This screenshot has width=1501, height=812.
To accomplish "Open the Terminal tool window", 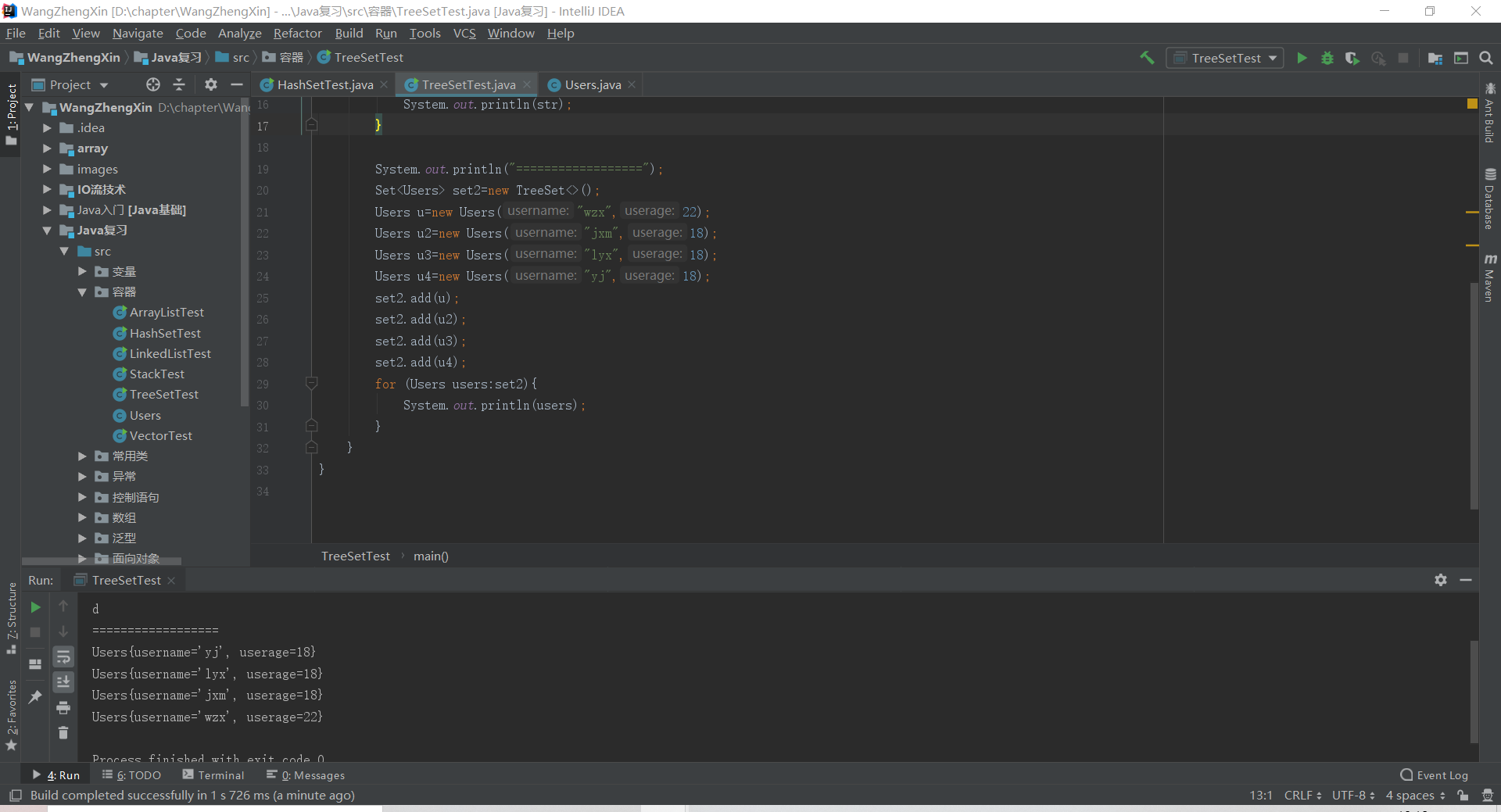I will (213, 775).
